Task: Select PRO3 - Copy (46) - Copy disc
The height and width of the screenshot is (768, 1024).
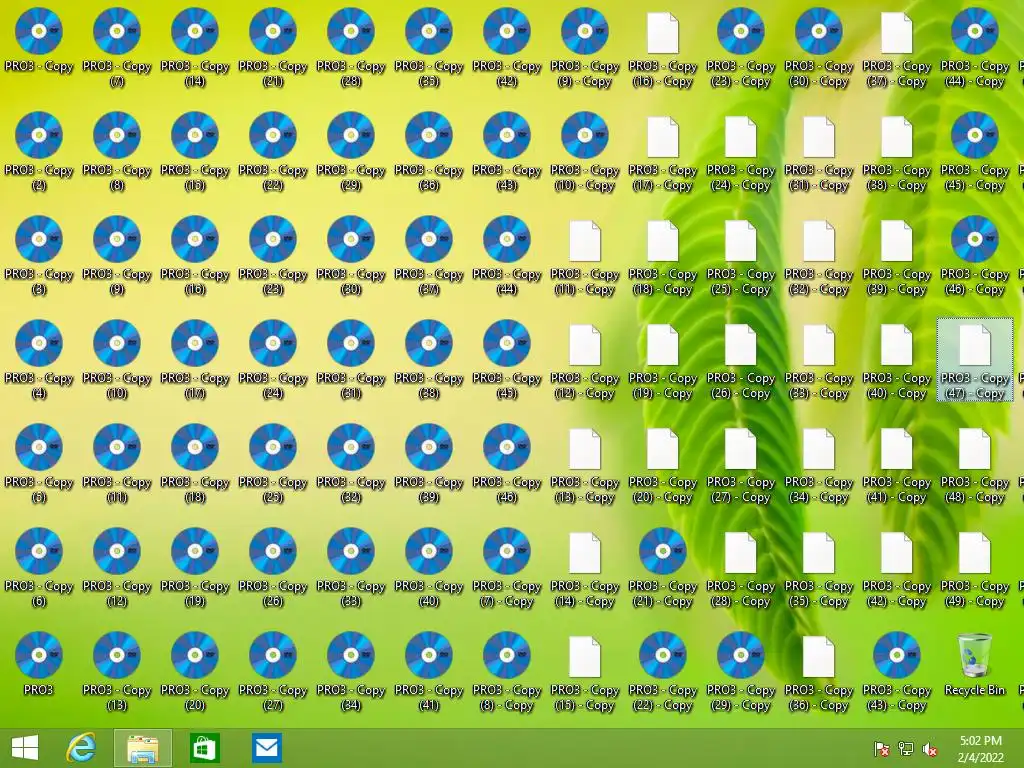Action: click(x=974, y=239)
